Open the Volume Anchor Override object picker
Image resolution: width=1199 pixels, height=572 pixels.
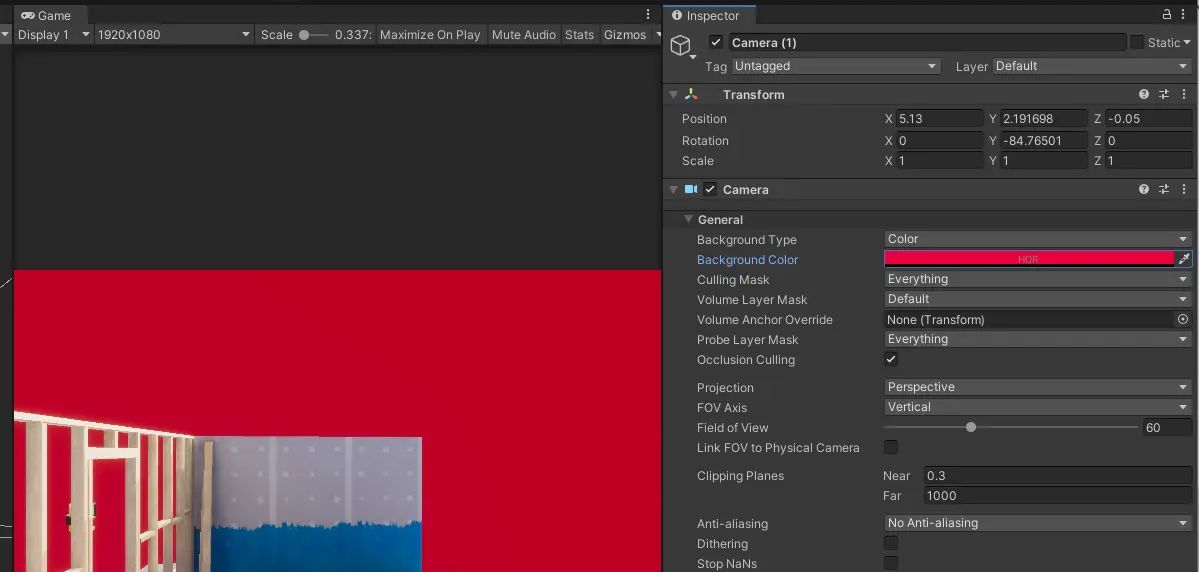click(1183, 320)
